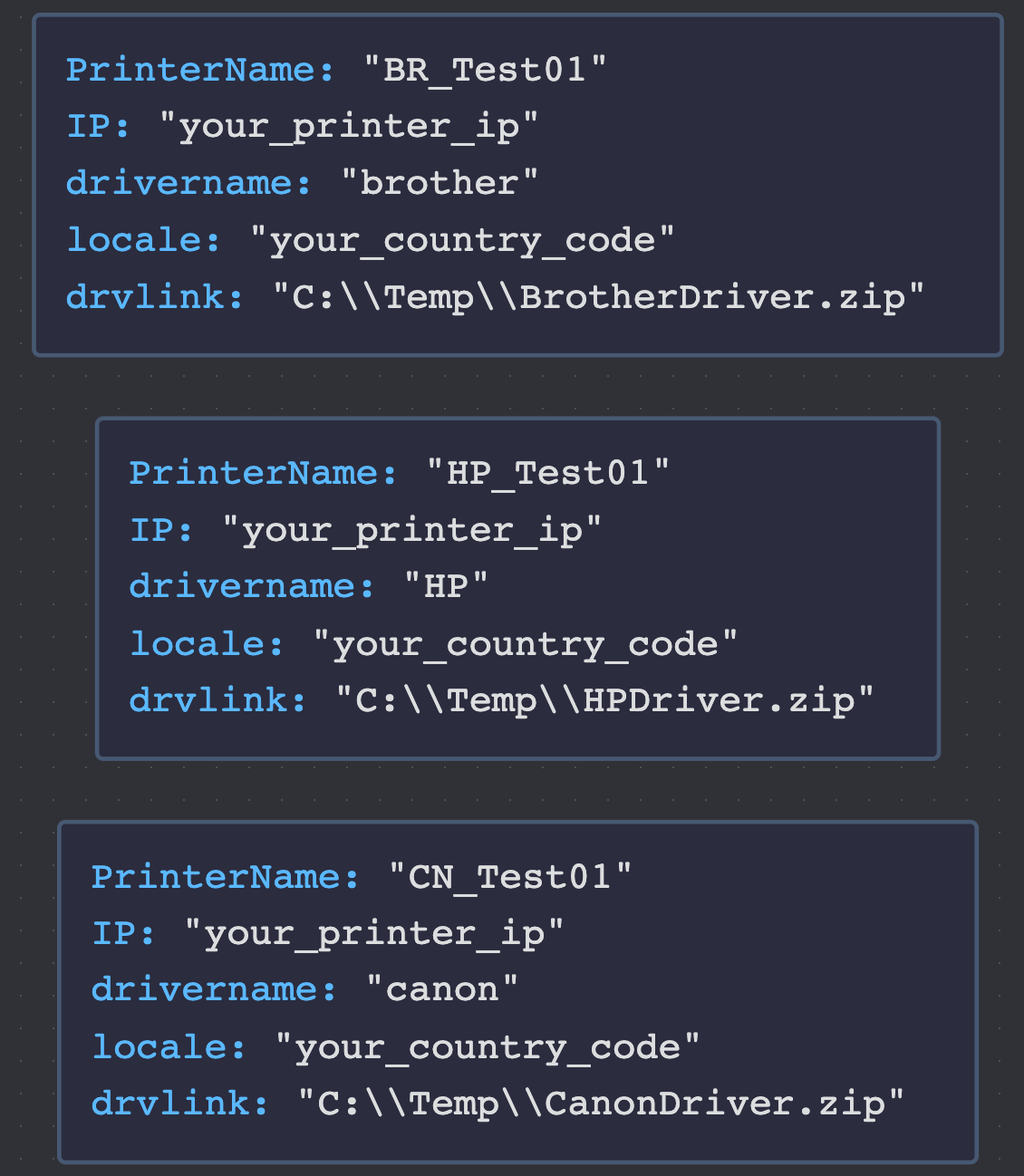This screenshot has width=1024, height=1176.
Task: Select the "HP_Test01" printer name text
Action: [x=548, y=473]
